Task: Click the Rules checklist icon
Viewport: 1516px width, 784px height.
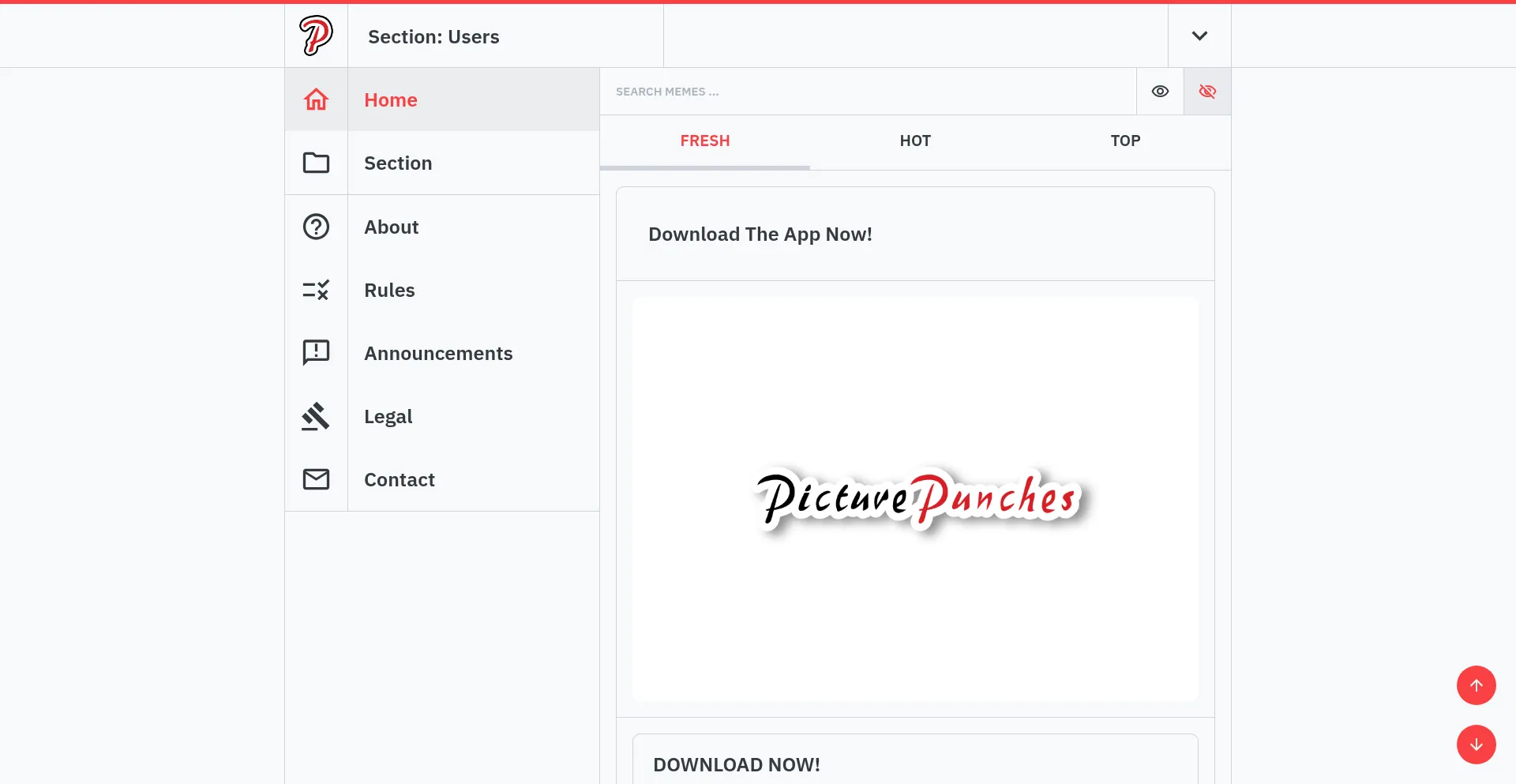Action: click(x=316, y=290)
